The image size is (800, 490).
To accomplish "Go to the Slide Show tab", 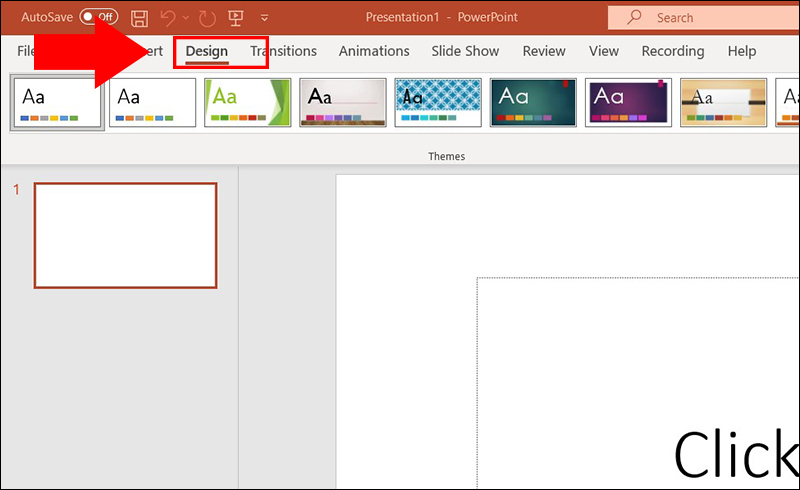I will pyautogui.click(x=465, y=51).
